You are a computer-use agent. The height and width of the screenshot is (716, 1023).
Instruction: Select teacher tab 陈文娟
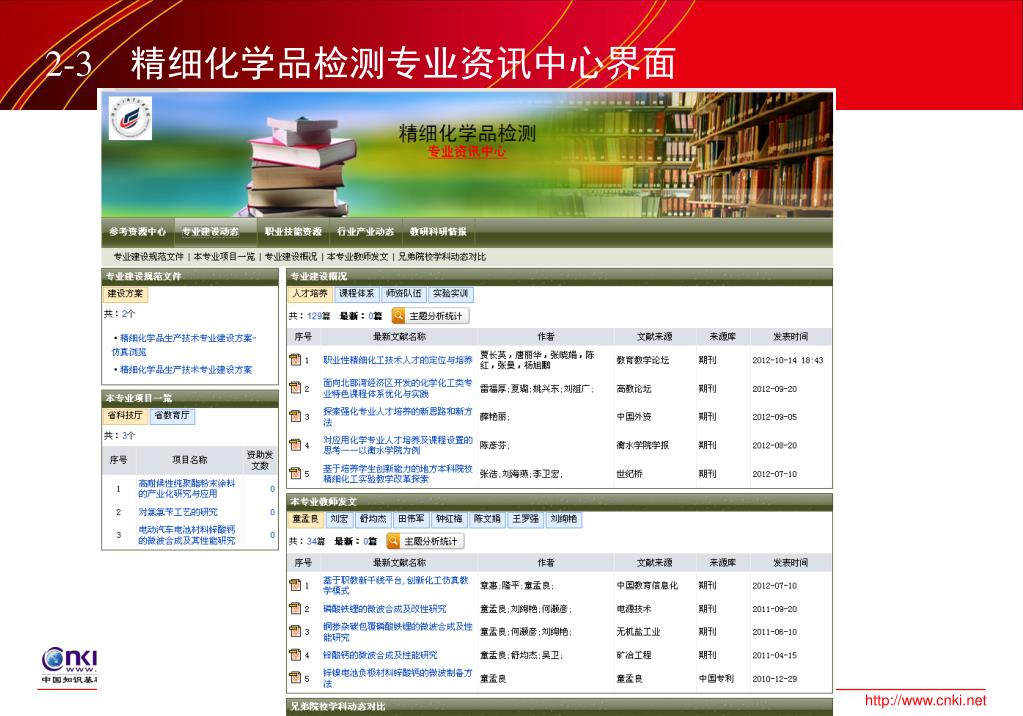pyautogui.click(x=487, y=520)
